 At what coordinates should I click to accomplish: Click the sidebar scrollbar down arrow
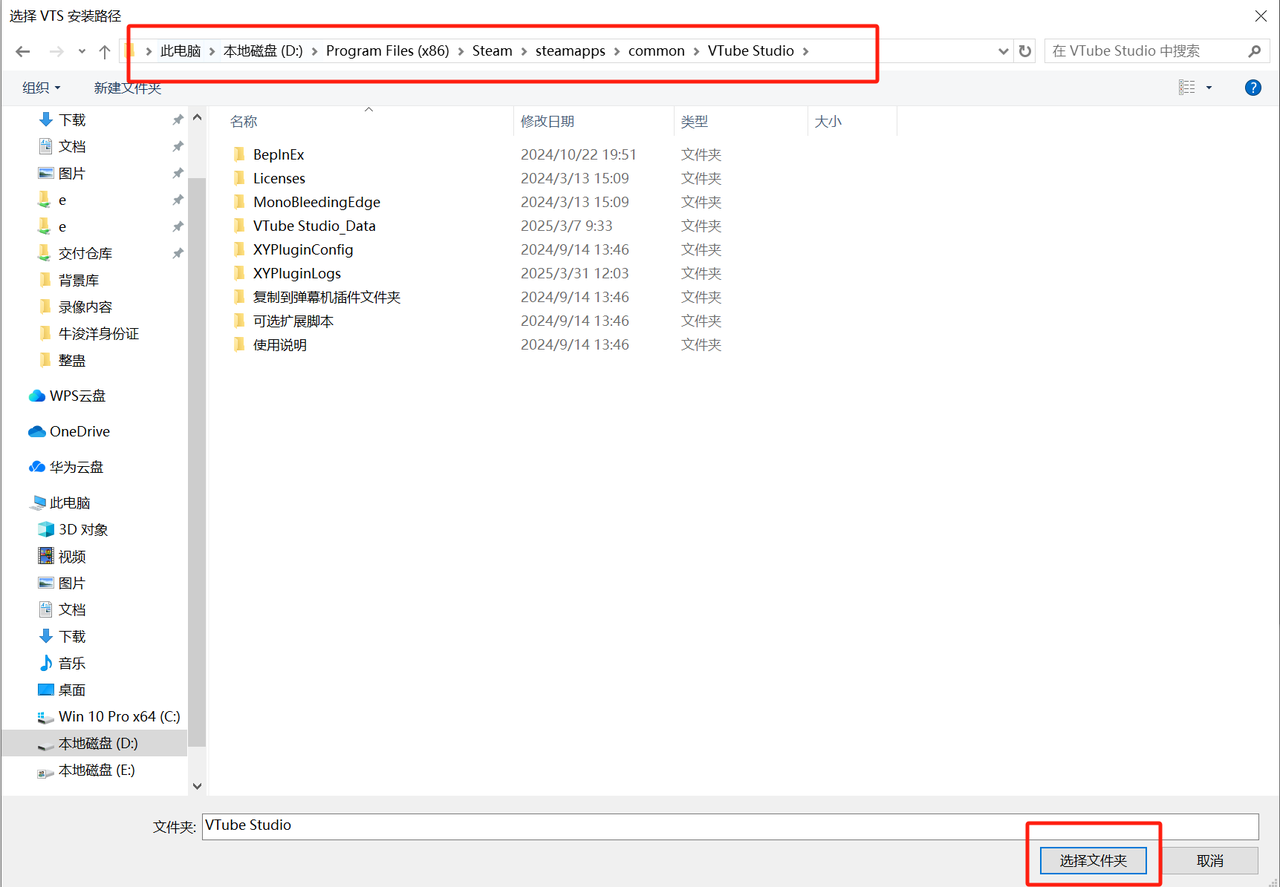click(x=196, y=787)
